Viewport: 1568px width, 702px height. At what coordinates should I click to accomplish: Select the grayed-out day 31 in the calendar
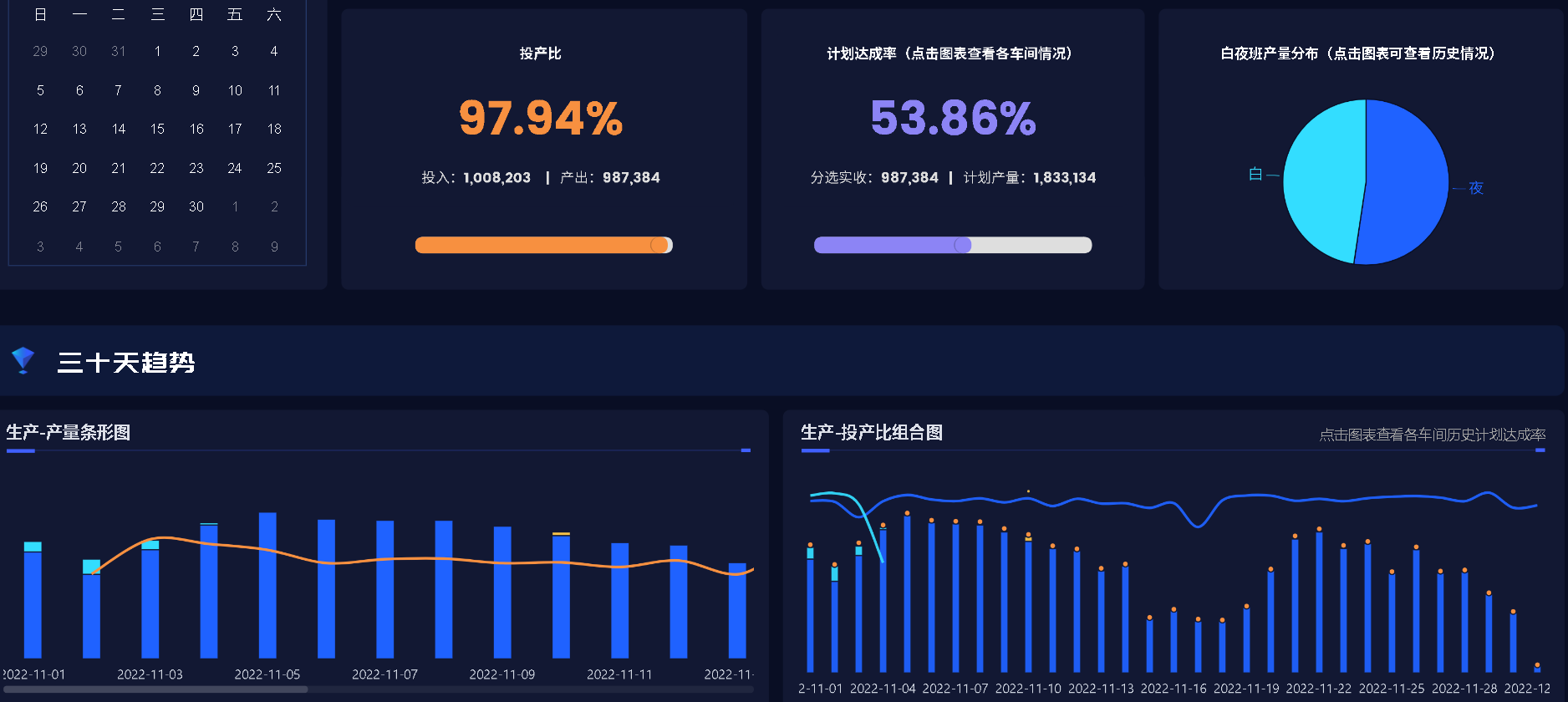[119, 51]
